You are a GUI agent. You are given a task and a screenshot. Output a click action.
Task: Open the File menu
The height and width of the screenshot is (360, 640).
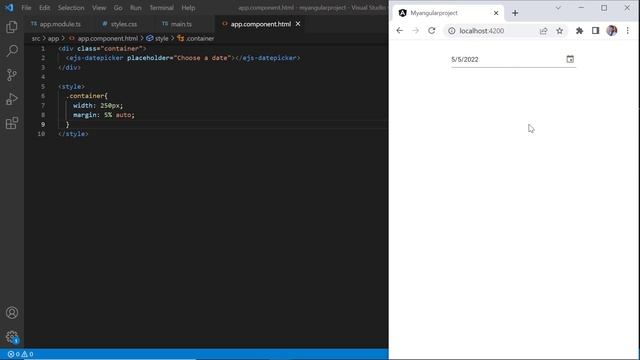click(x=26, y=8)
